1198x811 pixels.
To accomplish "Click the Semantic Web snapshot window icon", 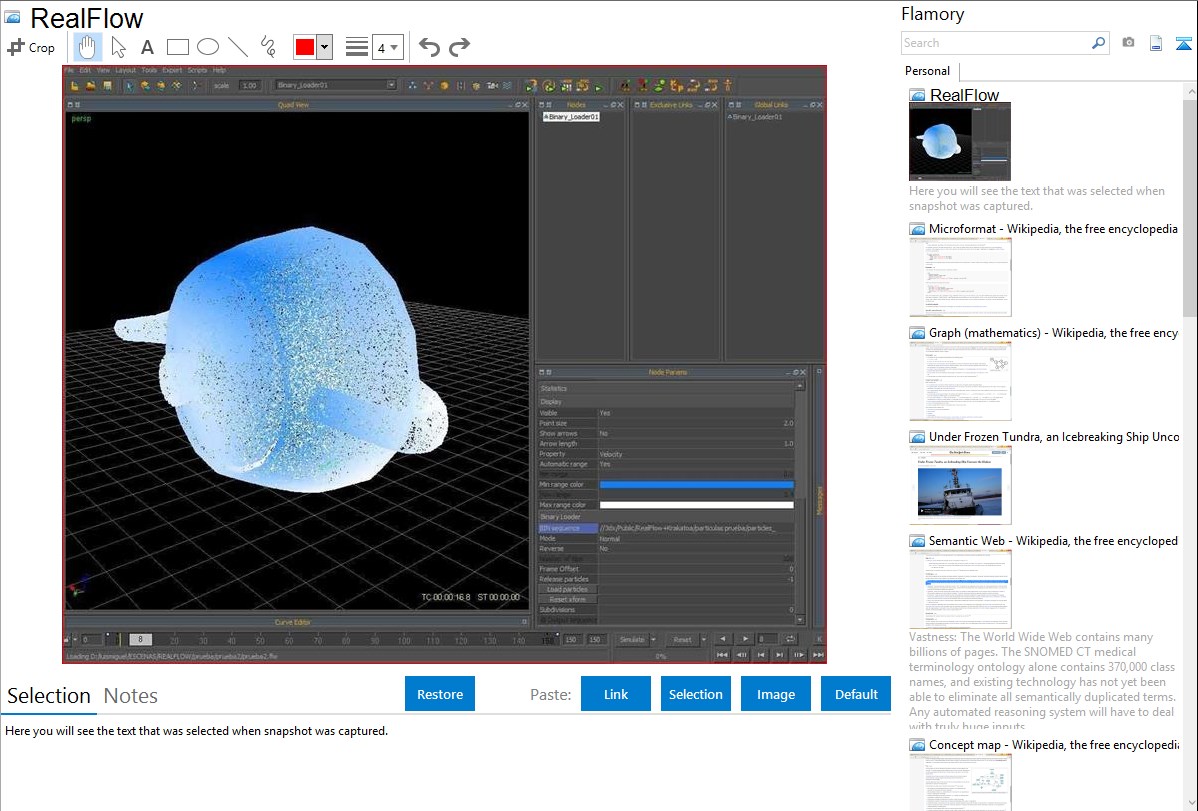I will pos(917,541).
